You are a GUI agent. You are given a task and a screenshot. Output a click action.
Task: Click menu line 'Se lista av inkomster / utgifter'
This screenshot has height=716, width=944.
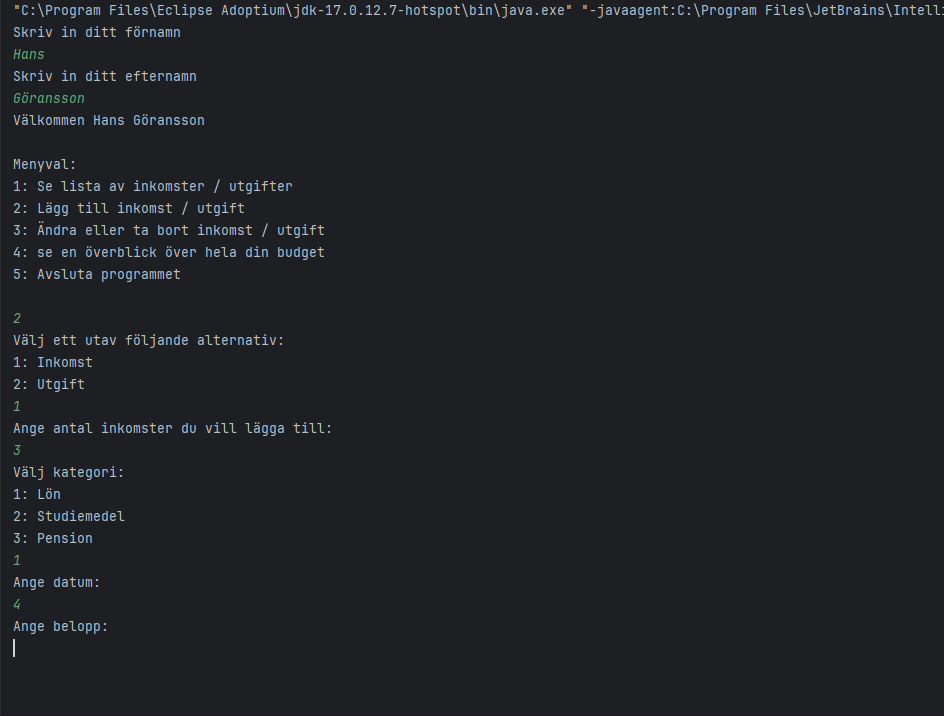[x=153, y=187]
